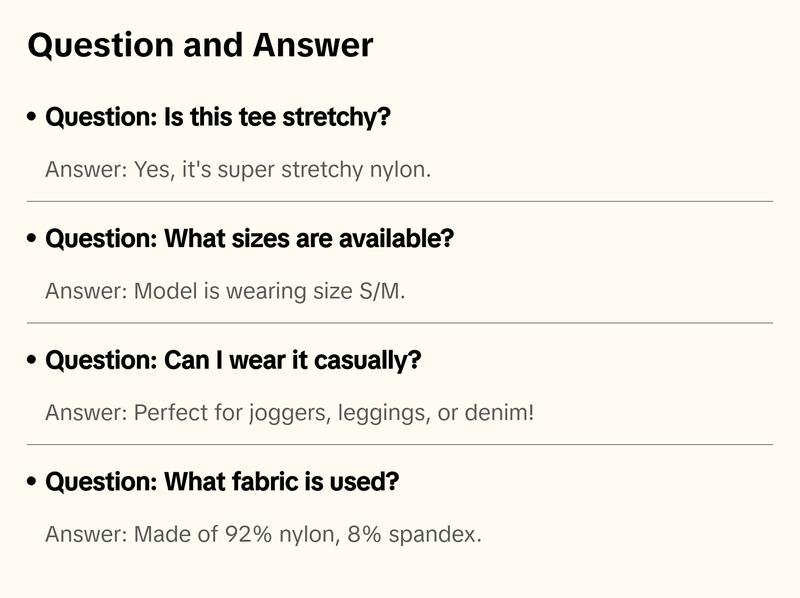Click the divider line under the casual answer
800x598 pixels.
tap(400, 444)
